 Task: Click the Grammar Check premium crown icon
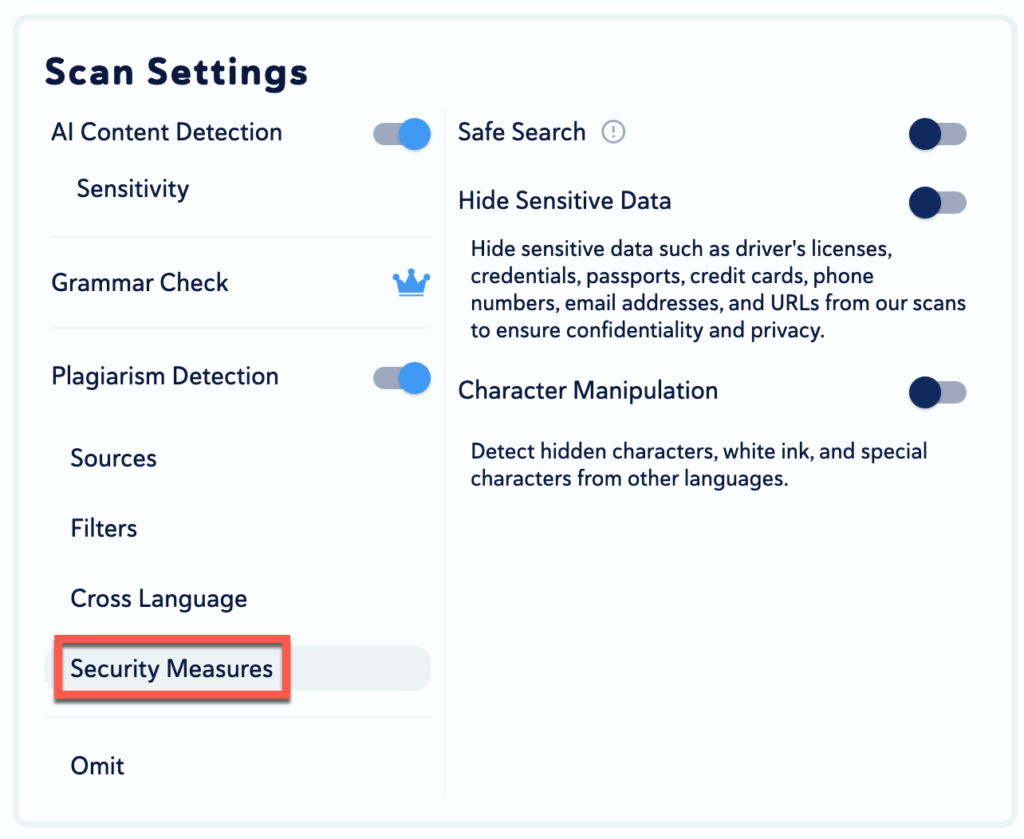pos(411,283)
